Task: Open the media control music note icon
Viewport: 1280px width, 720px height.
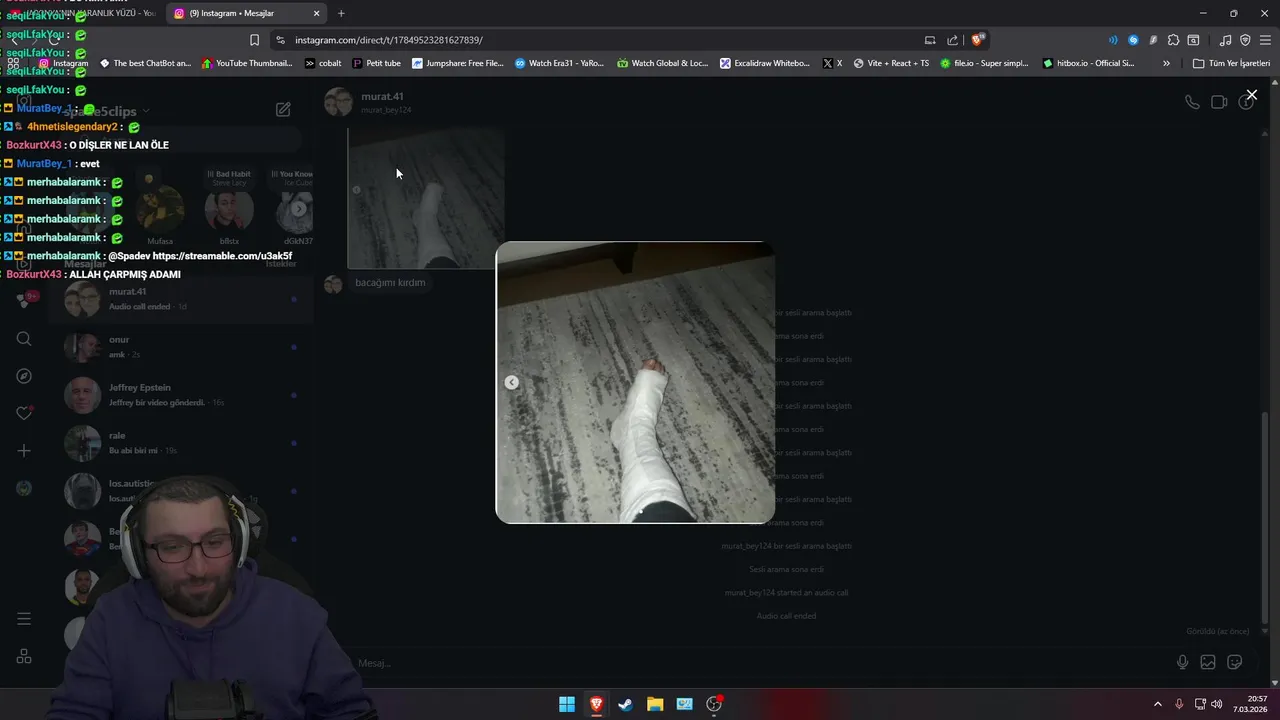Action: point(1225,40)
